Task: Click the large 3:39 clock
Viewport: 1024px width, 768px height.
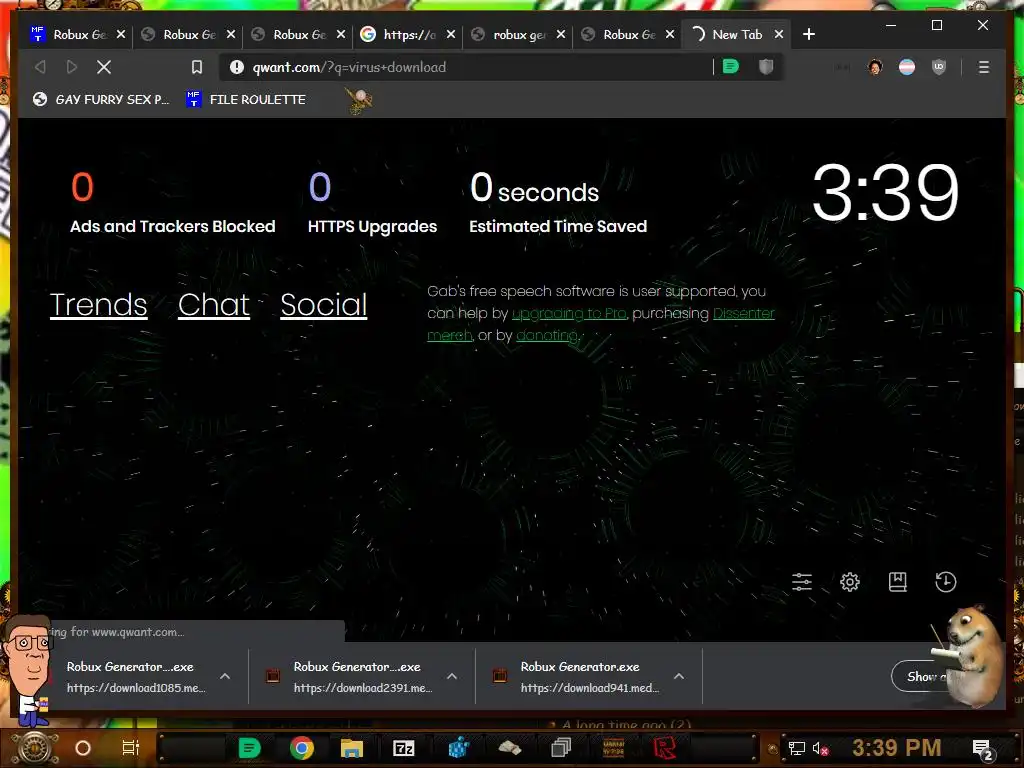Action: pyautogui.click(x=885, y=192)
